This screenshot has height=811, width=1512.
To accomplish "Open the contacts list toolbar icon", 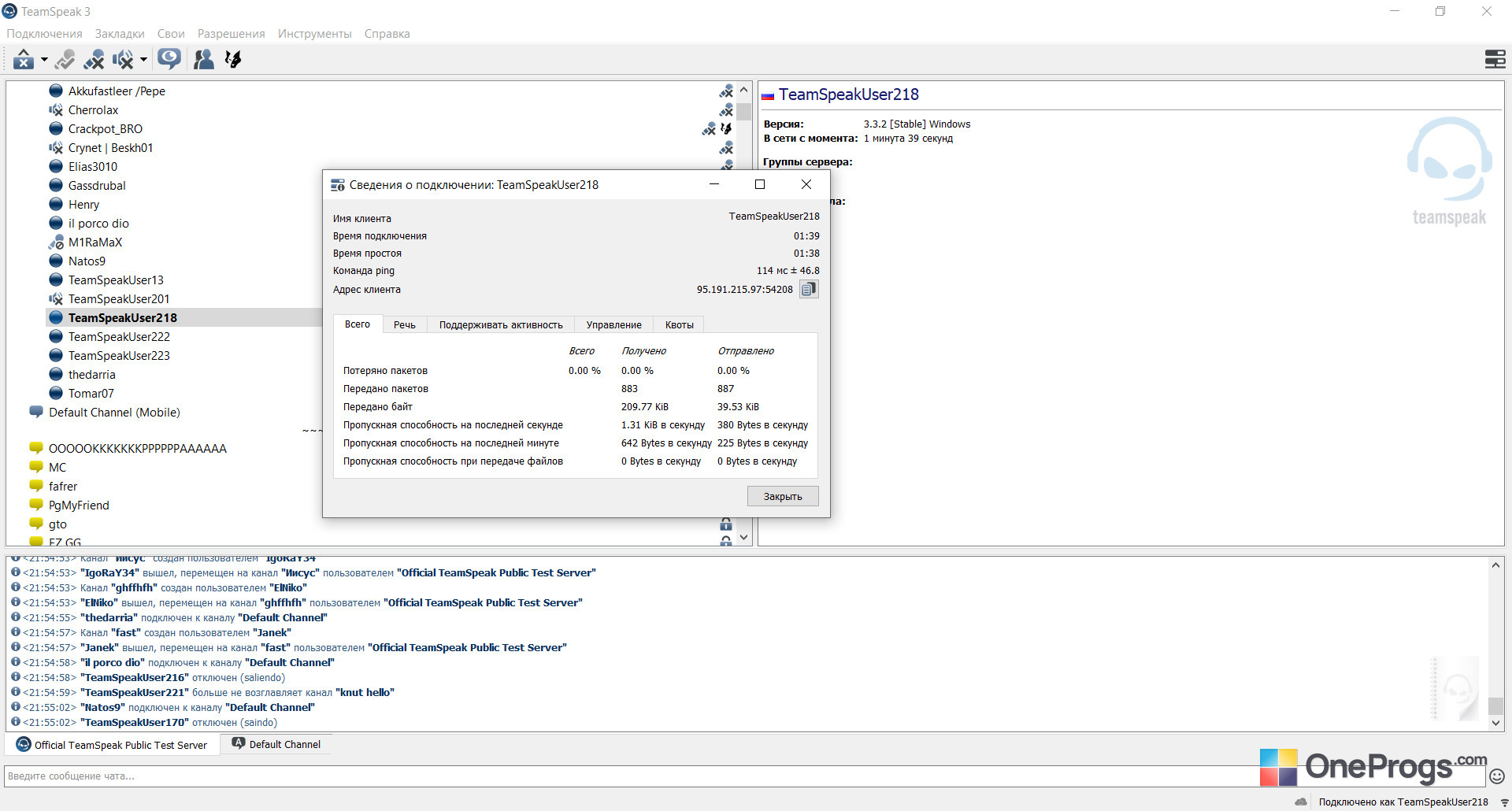I will pyautogui.click(x=204, y=59).
